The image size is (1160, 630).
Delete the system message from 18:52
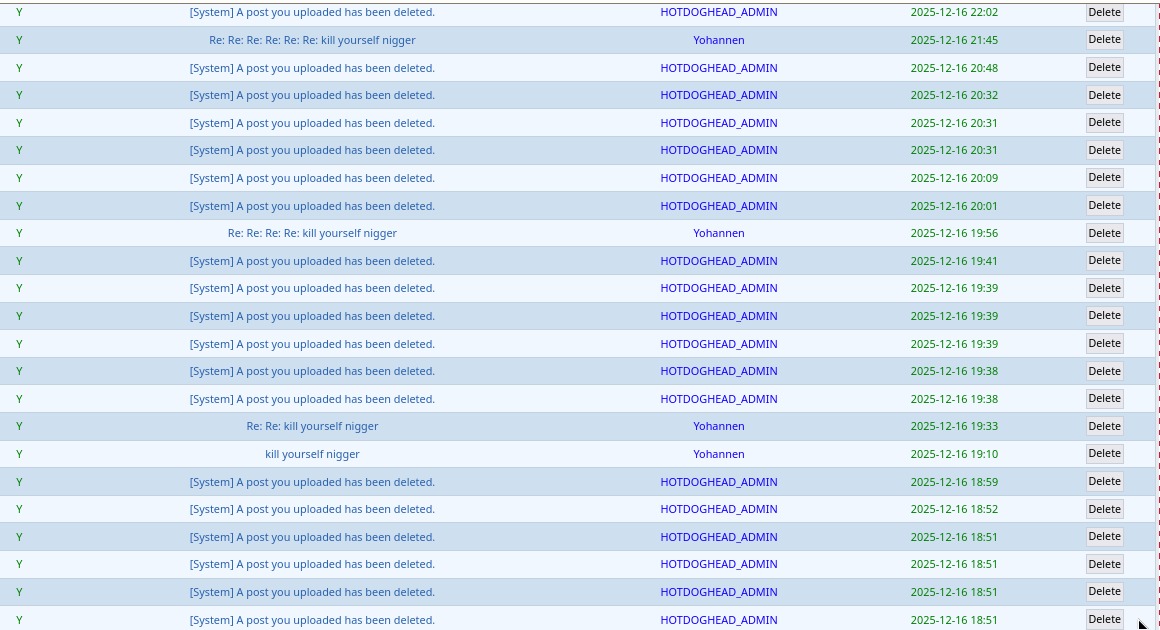(1104, 509)
